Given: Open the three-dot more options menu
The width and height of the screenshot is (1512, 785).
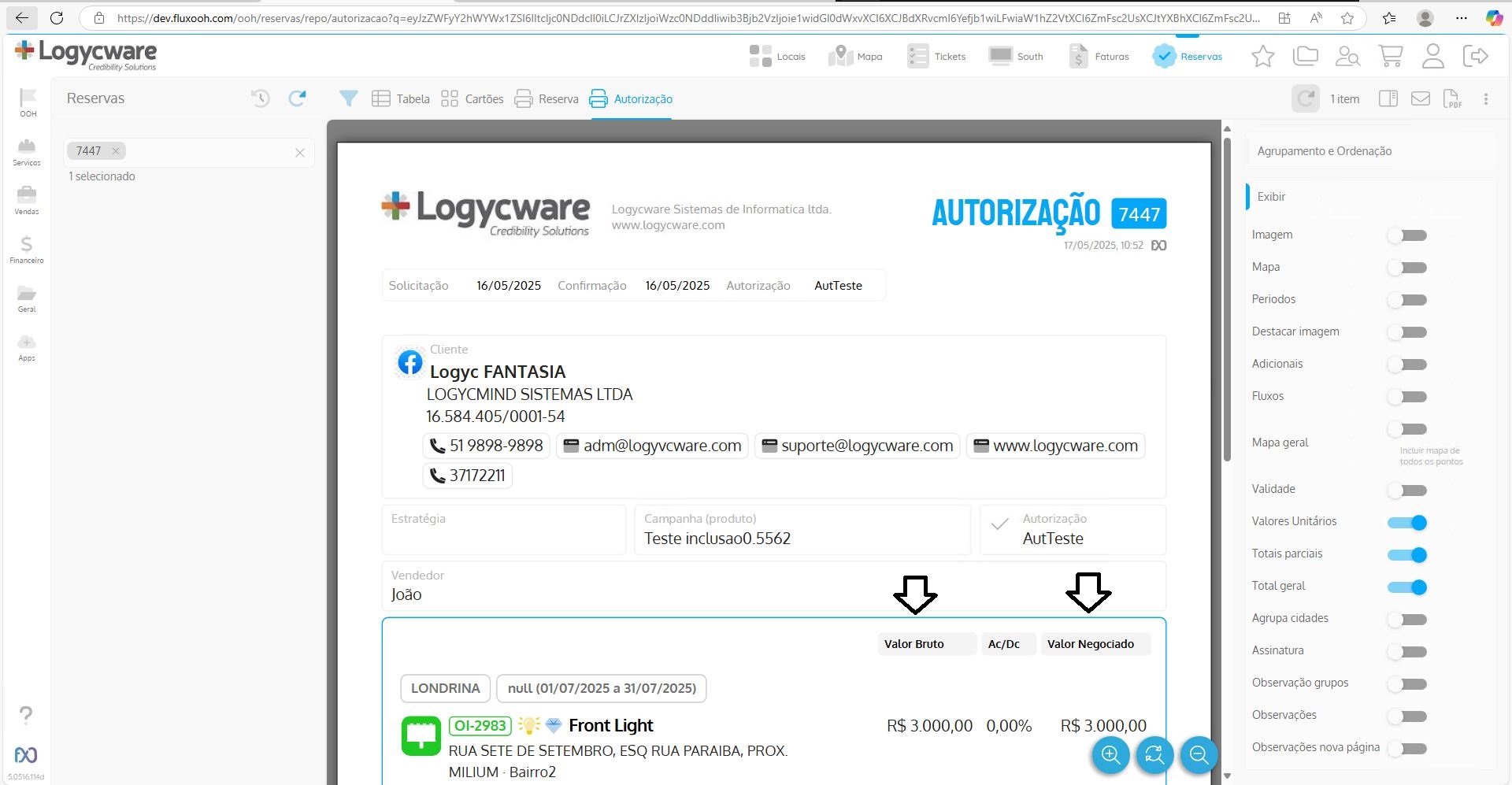Looking at the screenshot, I should (1485, 99).
